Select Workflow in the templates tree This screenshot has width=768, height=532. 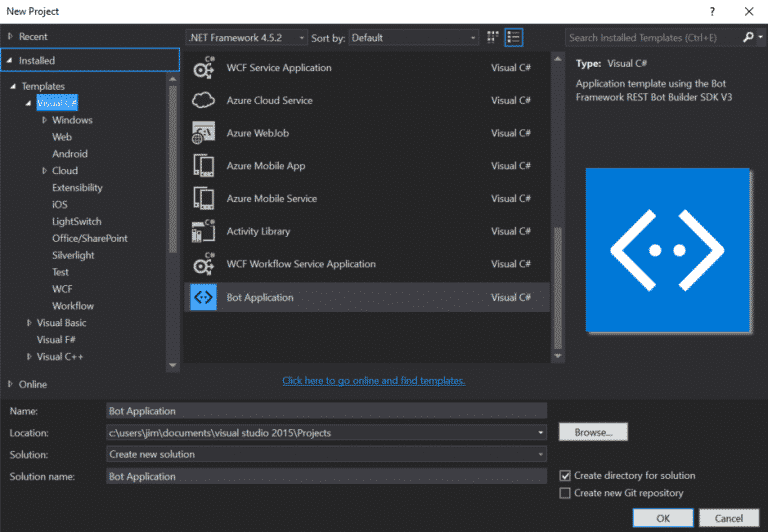[72, 306]
